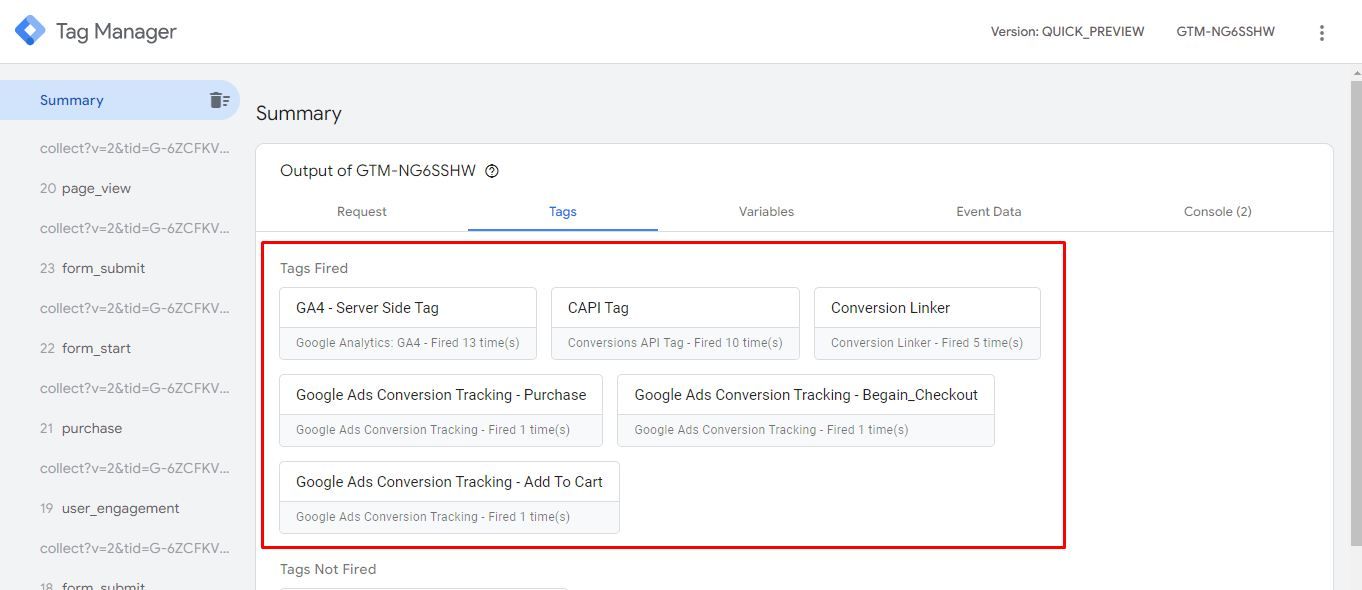
Task: Open the Console (2) tab
Action: (1217, 211)
